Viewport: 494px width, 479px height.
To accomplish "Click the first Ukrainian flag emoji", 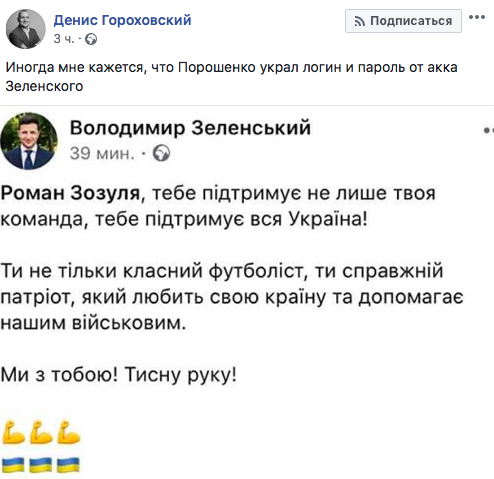I will pyautogui.click(x=13, y=465).
